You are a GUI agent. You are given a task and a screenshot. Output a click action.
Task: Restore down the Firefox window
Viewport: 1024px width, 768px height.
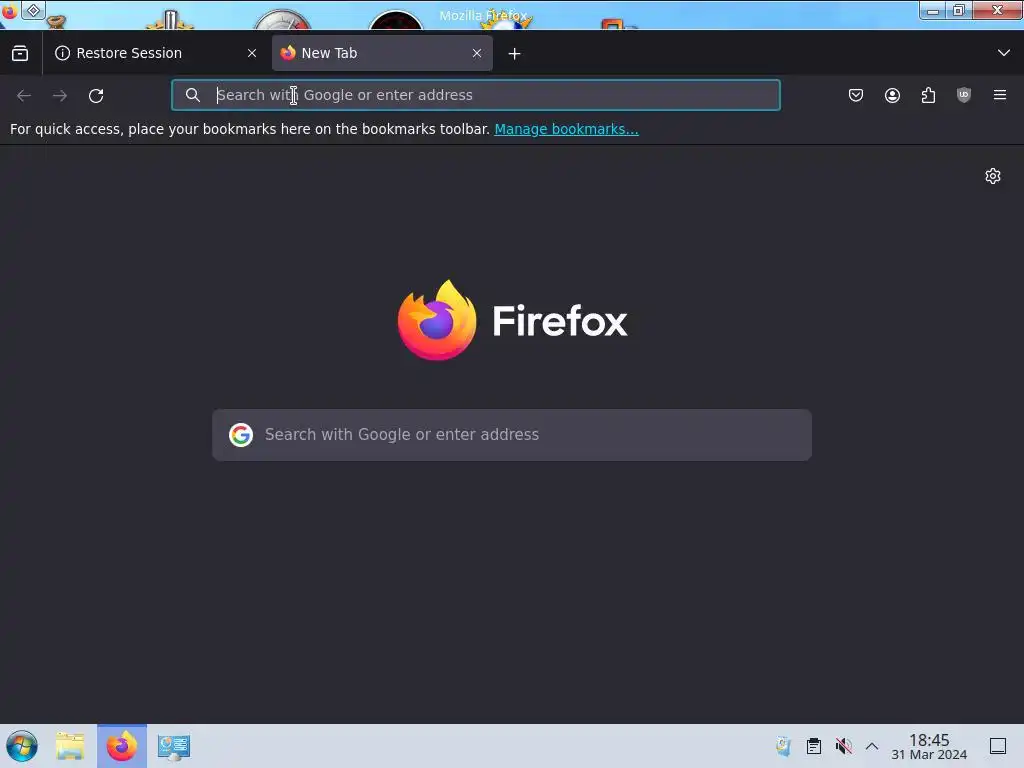[958, 10]
